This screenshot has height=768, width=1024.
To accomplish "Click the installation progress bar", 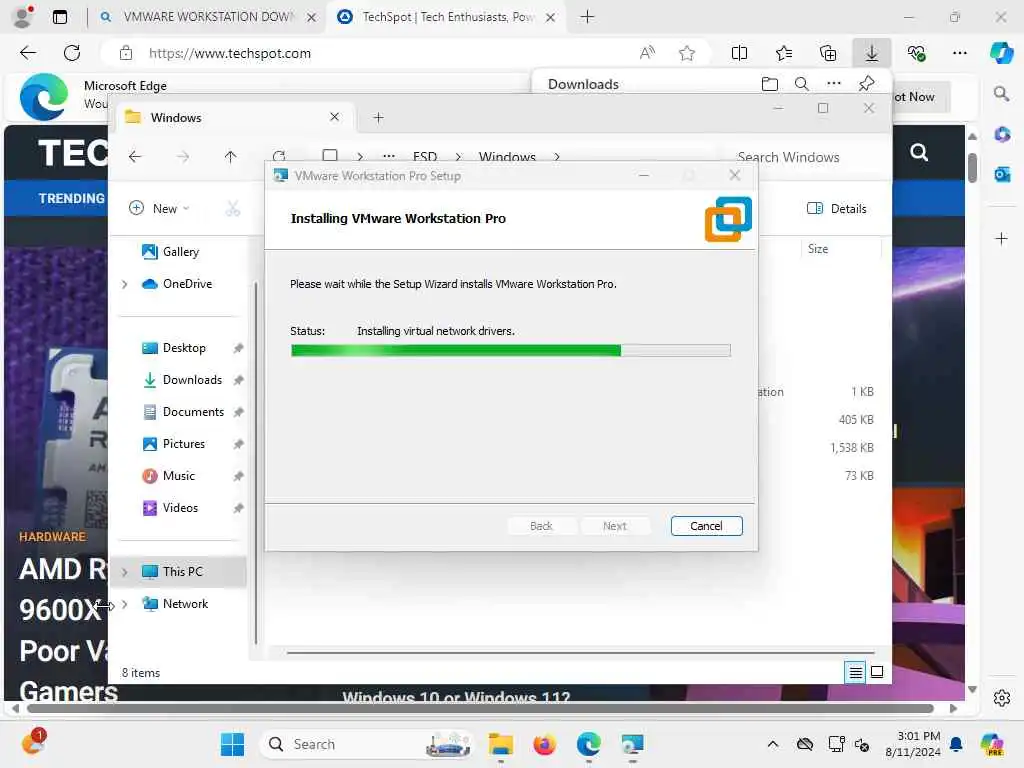I will click(x=510, y=351).
